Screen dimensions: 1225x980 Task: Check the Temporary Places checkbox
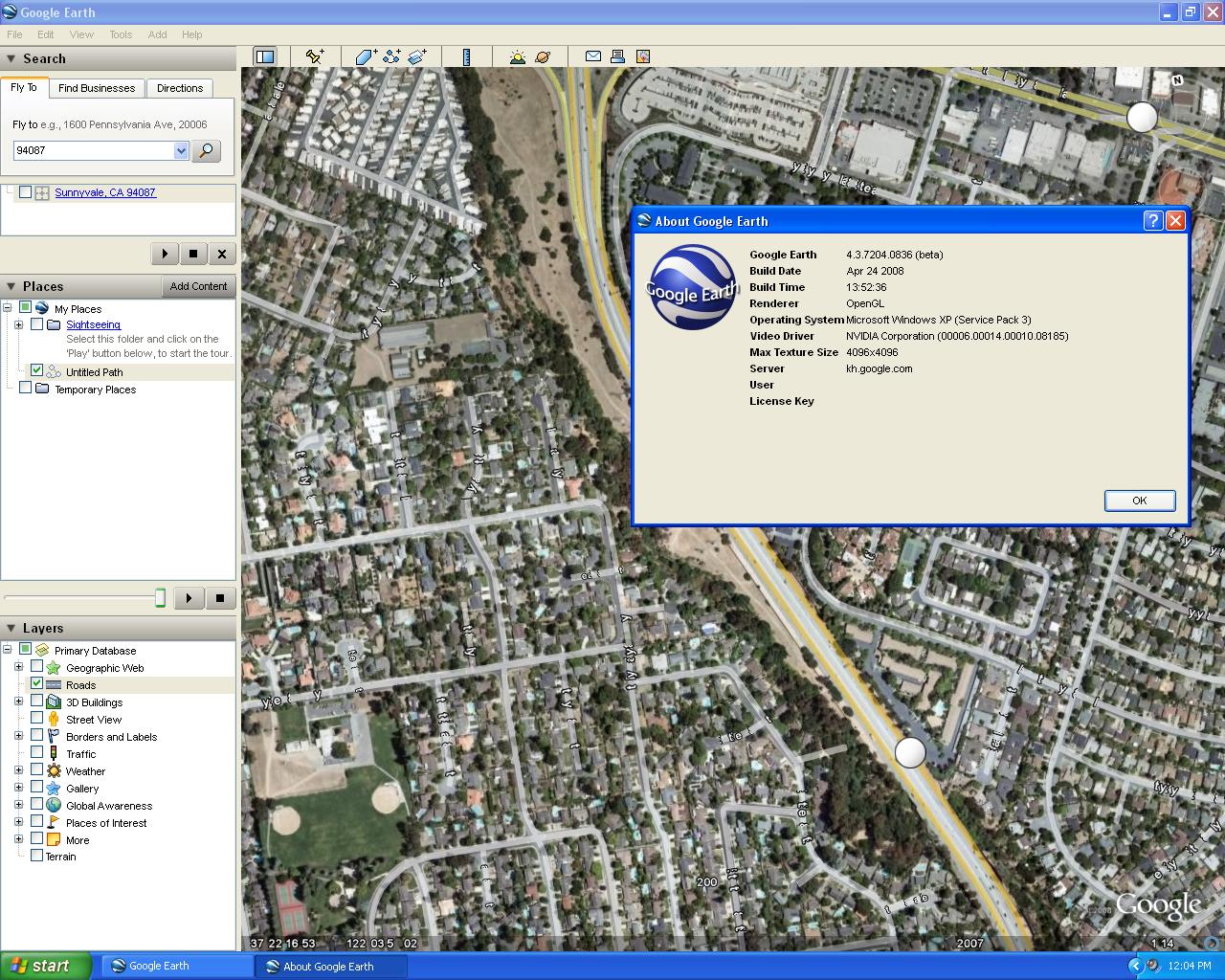click(25, 388)
